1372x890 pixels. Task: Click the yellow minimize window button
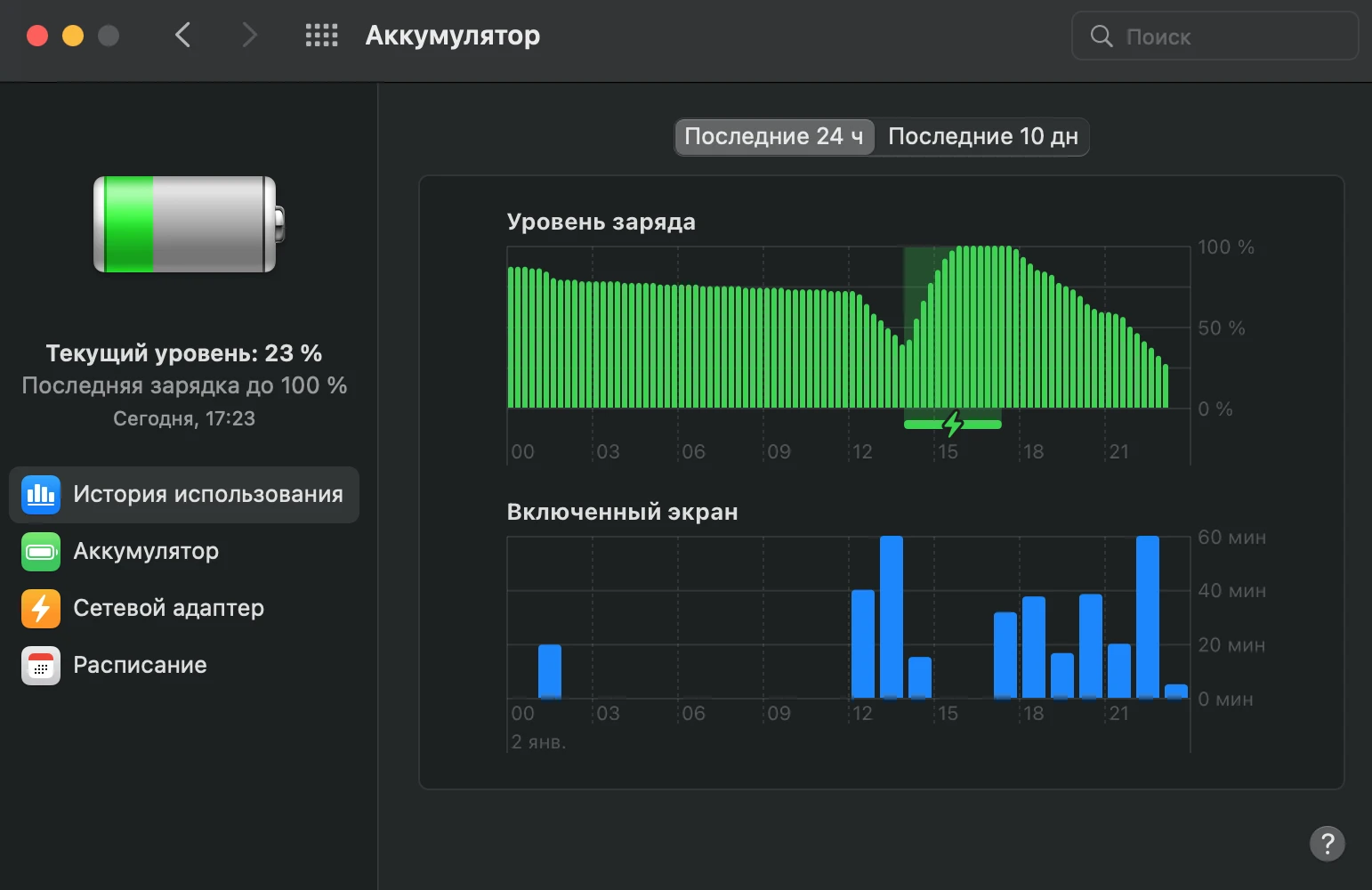(73, 36)
